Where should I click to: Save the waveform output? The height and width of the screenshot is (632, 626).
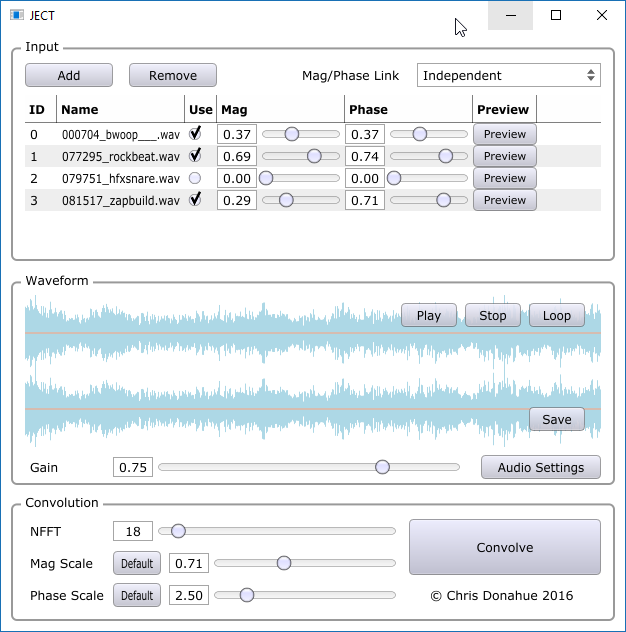(x=557, y=419)
